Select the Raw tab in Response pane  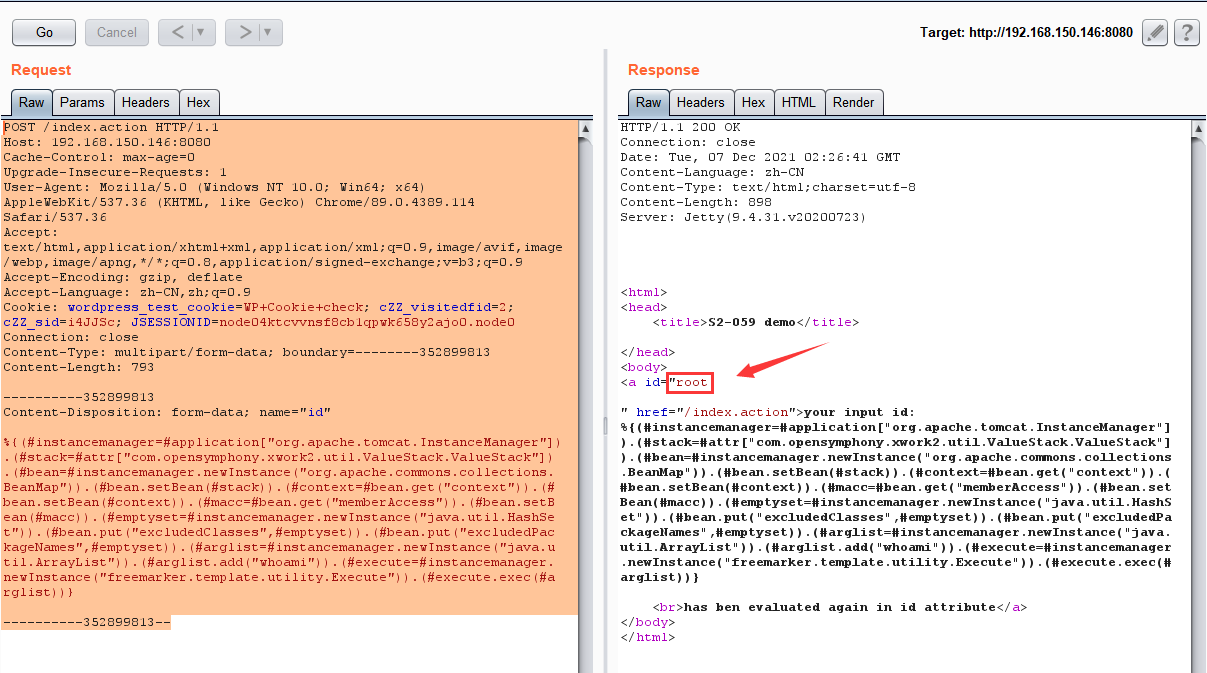[649, 102]
